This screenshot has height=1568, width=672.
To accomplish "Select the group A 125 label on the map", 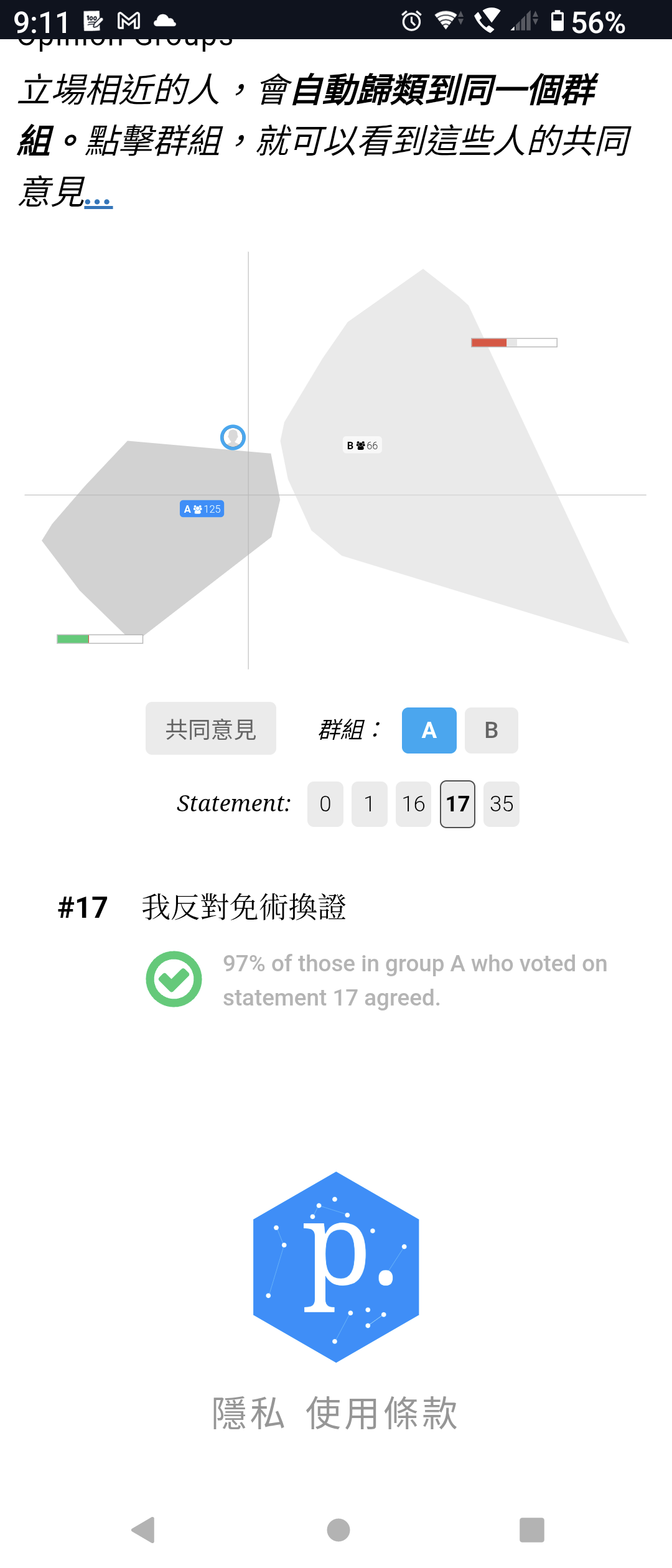I will tap(202, 509).
